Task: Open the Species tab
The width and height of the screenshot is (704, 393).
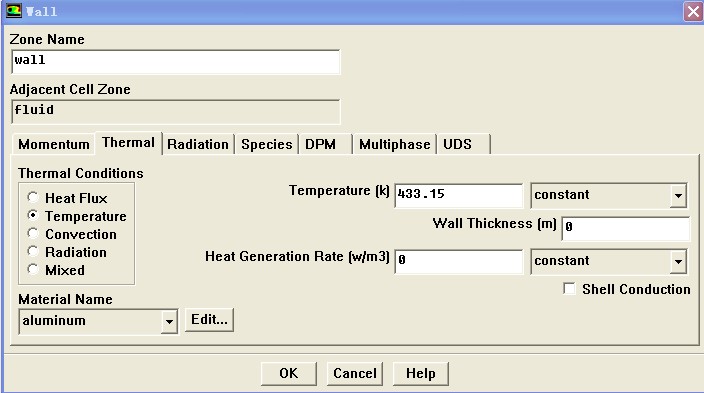Action: (x=267, y=145)
